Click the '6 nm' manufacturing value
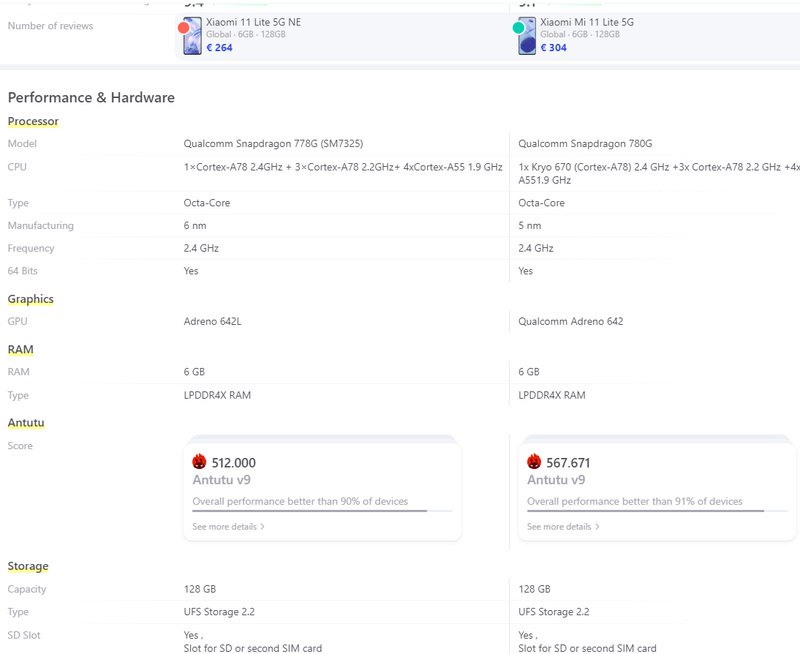The image size is (800, 654). (195, 225)
